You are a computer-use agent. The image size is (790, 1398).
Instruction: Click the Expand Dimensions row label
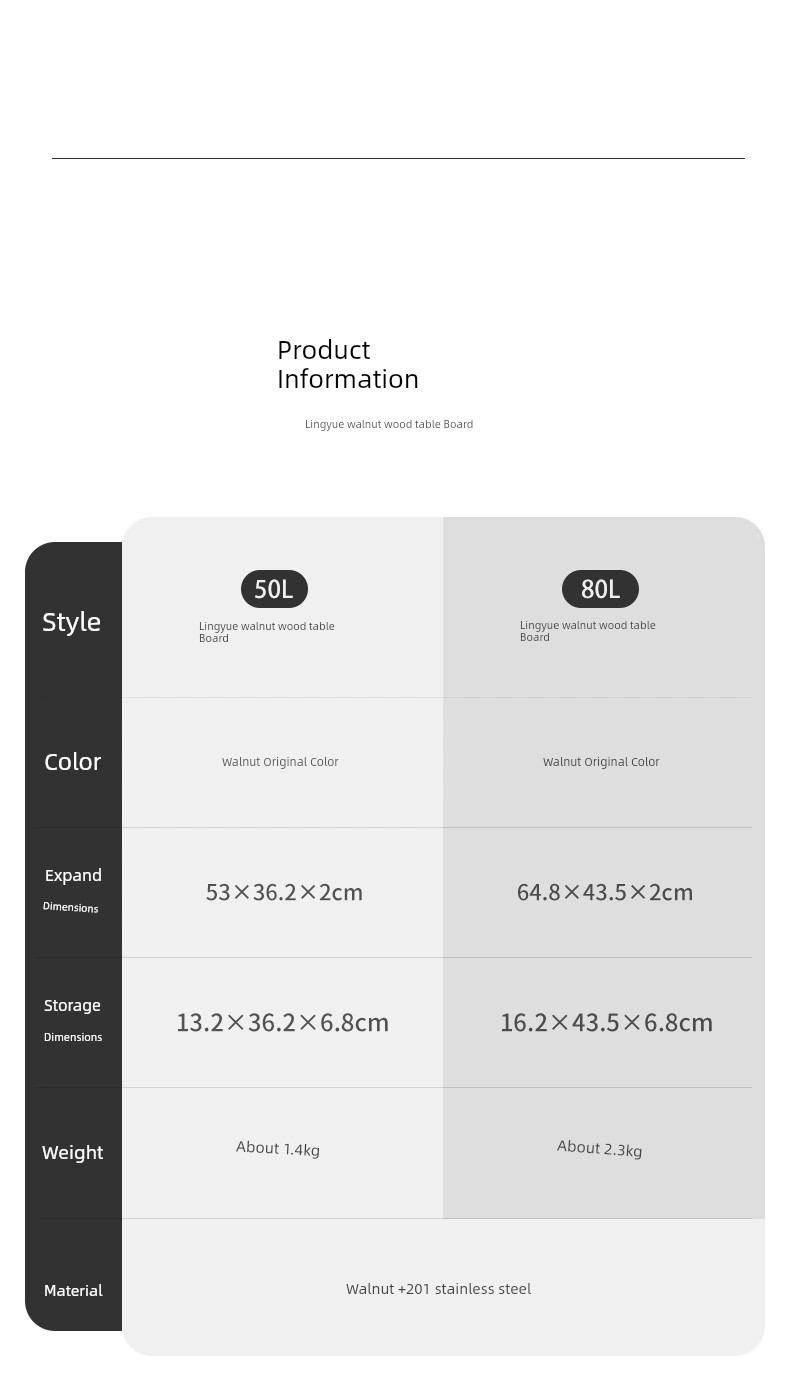point(72,889)
